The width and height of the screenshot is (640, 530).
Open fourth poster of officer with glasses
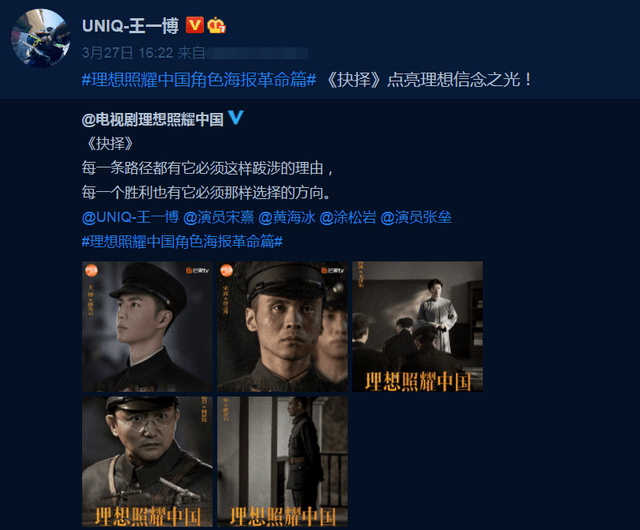point(147,461)
